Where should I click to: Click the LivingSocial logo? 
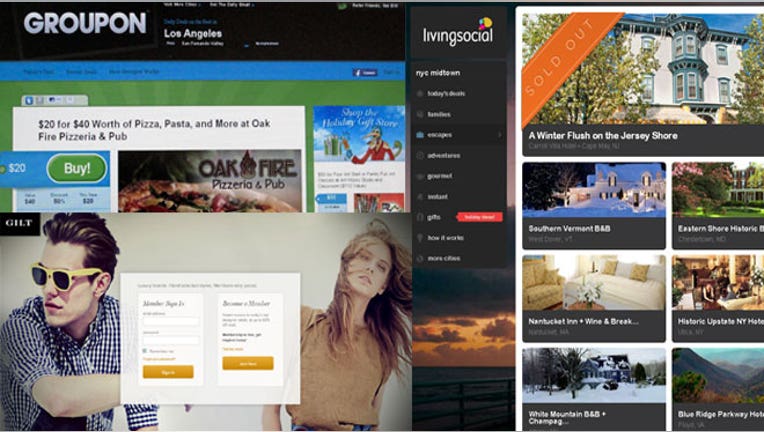pyautogui.click(x=458, y=32)
